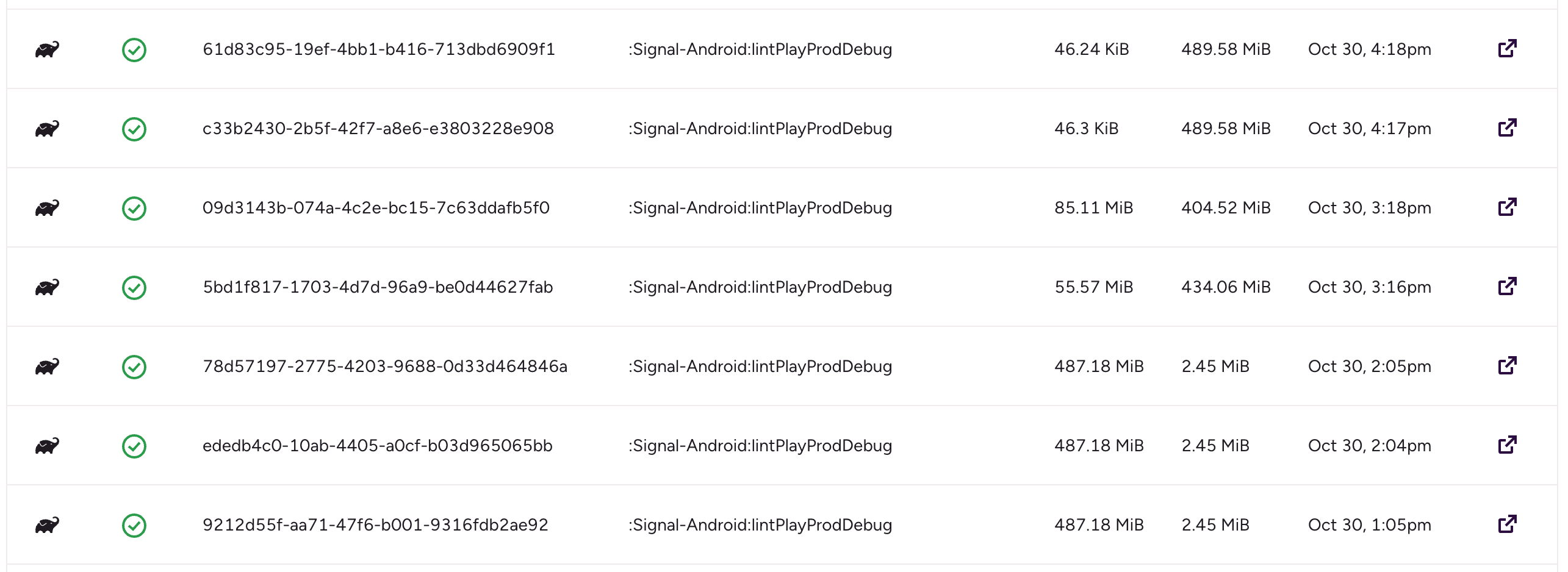Screen dimensions: 1568x572
Task: Click the 85.11 MiB size value
Action: (x=1093, y=208)
